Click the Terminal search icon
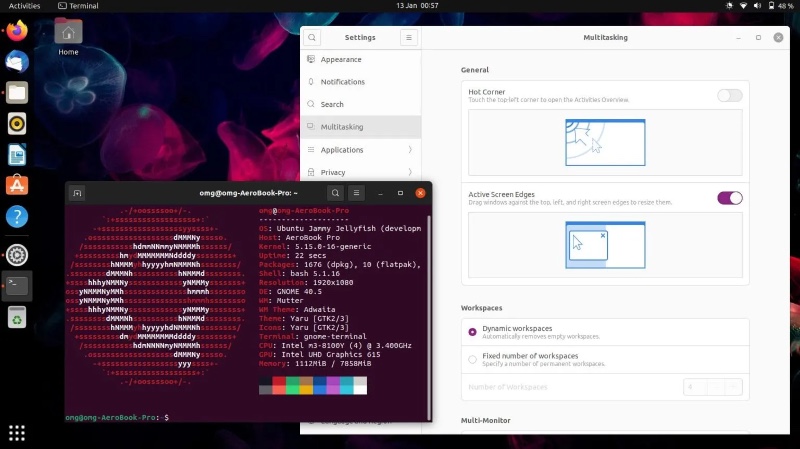This screenshot has width=800, height=449. (x=335, y=193)
